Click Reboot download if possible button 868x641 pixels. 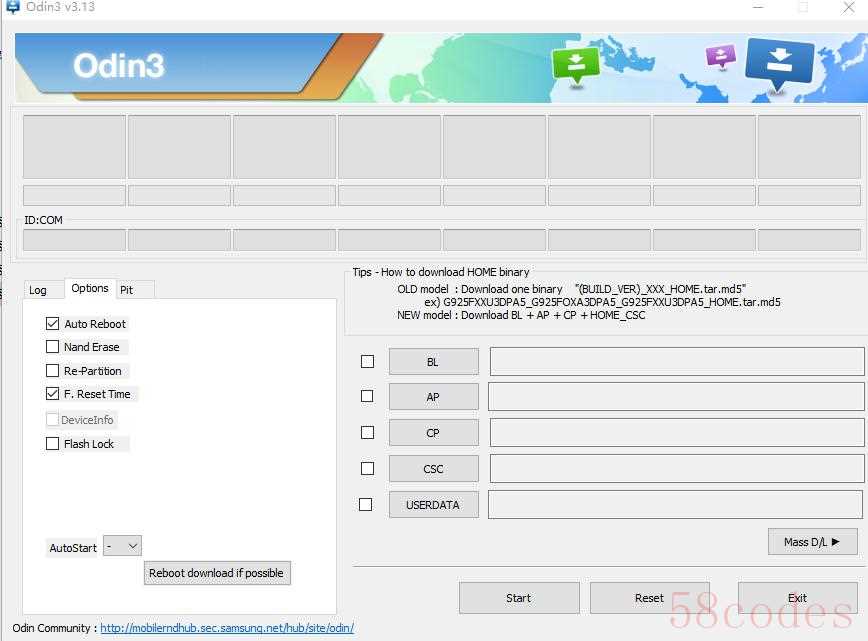217,573
